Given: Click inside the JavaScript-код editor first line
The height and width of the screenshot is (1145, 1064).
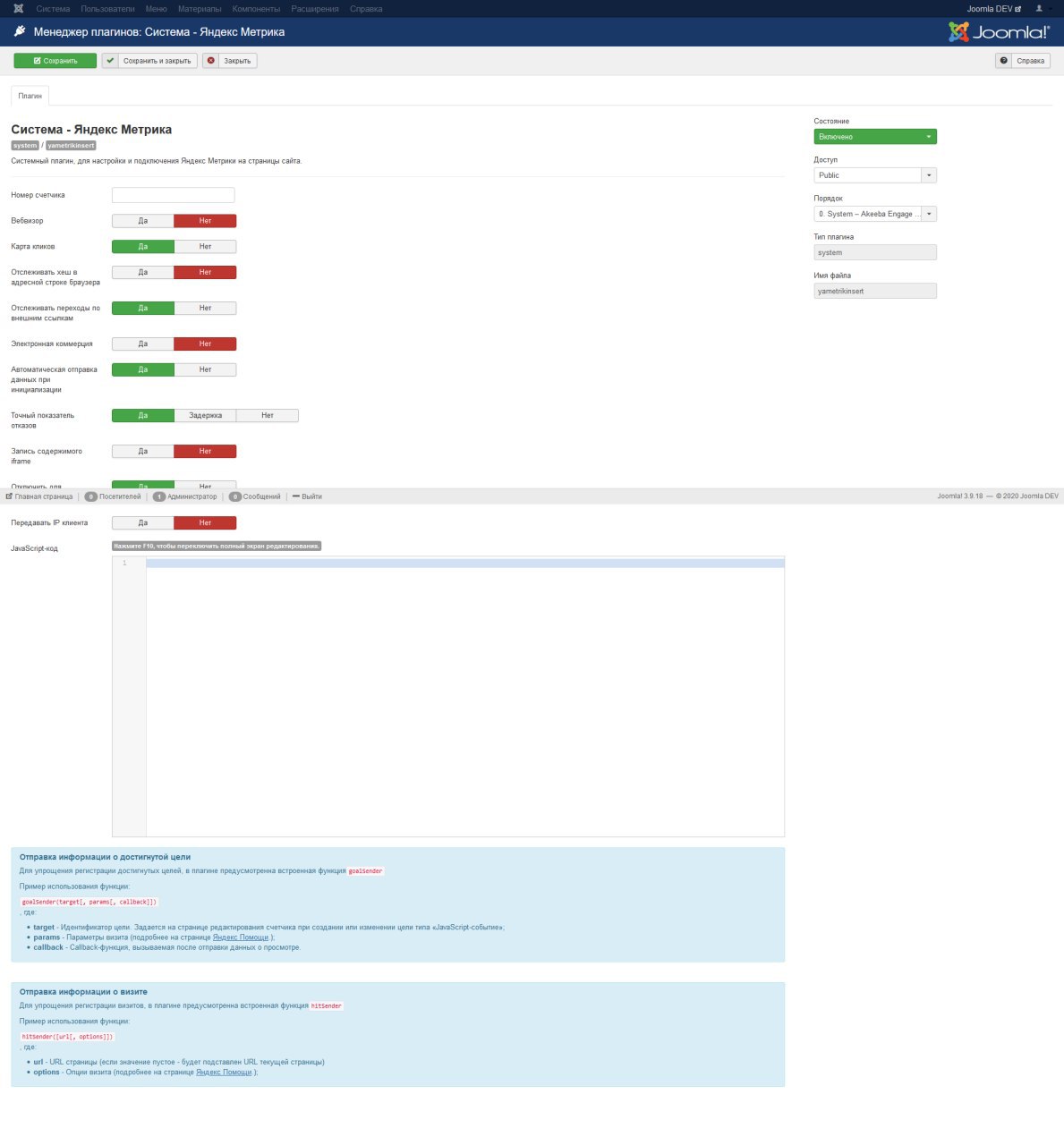Looking at the screenshot, I should click(465, 564).
